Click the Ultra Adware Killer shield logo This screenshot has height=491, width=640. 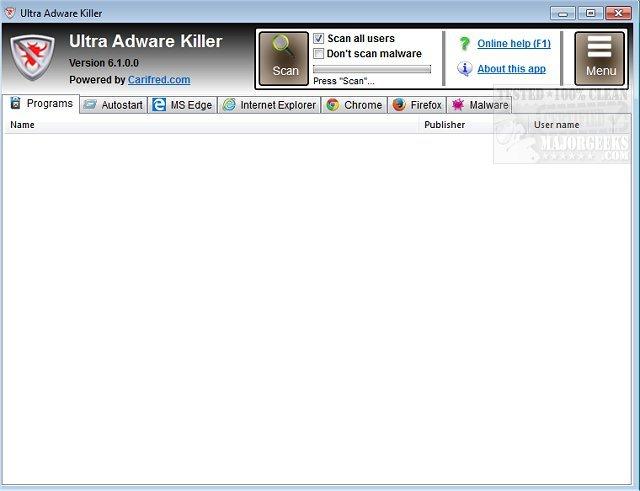[x=32, y=57]
